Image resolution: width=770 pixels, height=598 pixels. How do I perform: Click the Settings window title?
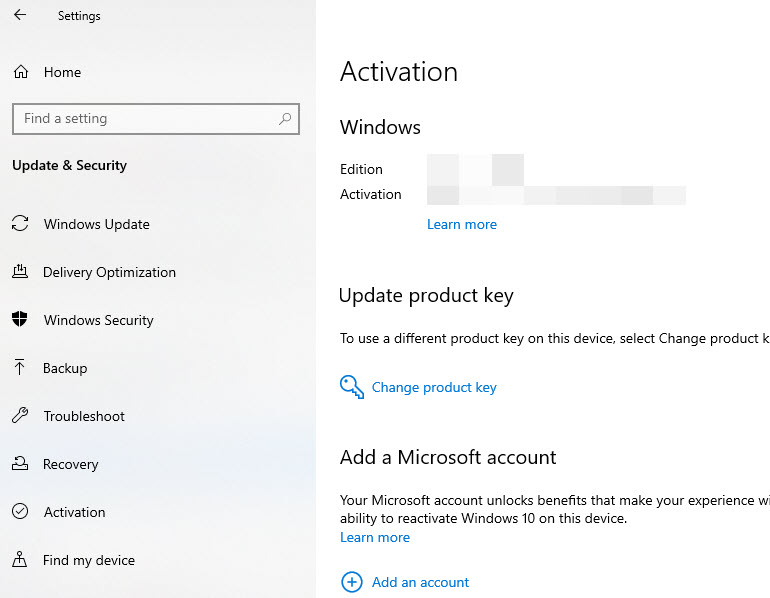79,16
